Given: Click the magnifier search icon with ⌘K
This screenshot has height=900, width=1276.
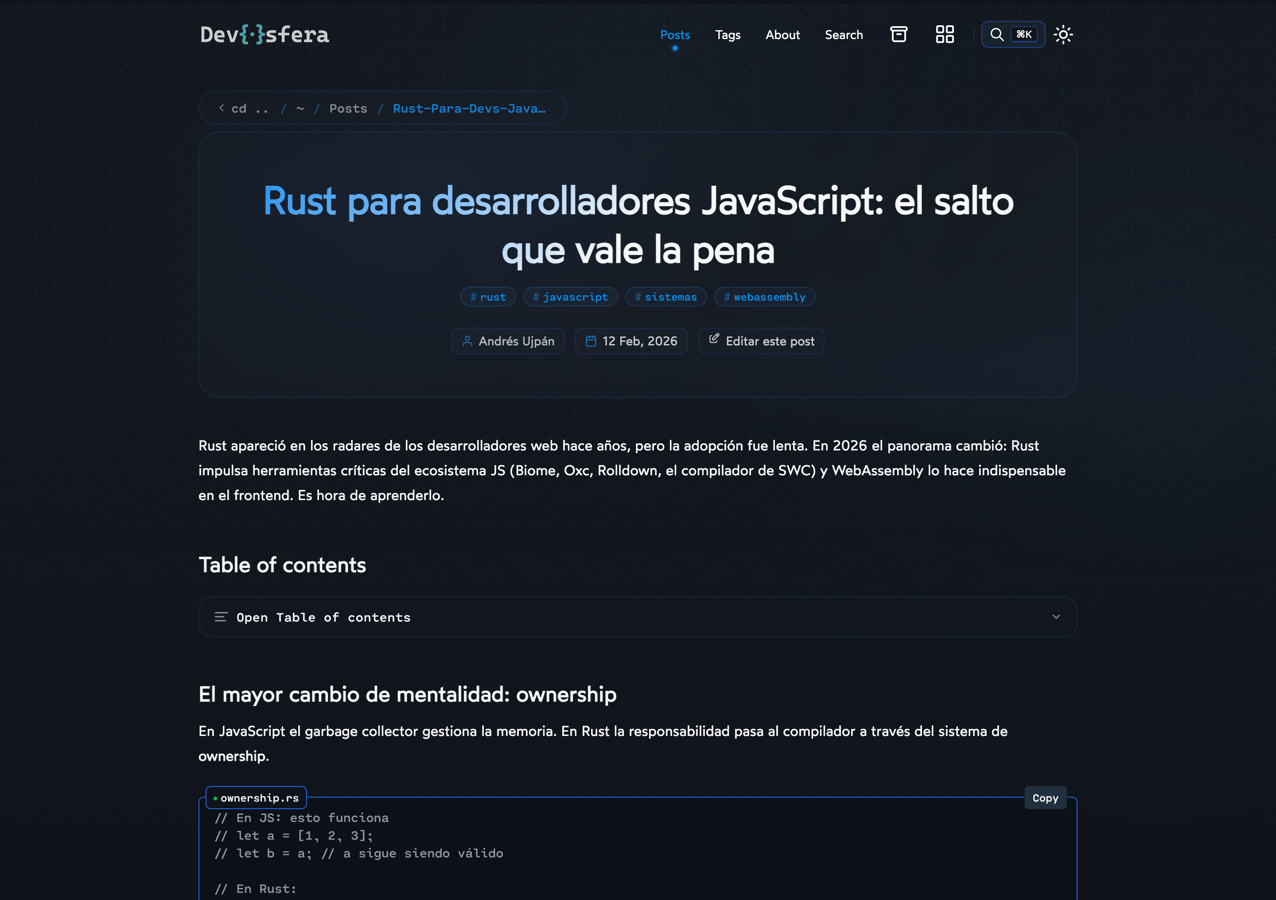Looking at the screenshot, I should point(1013,35).
